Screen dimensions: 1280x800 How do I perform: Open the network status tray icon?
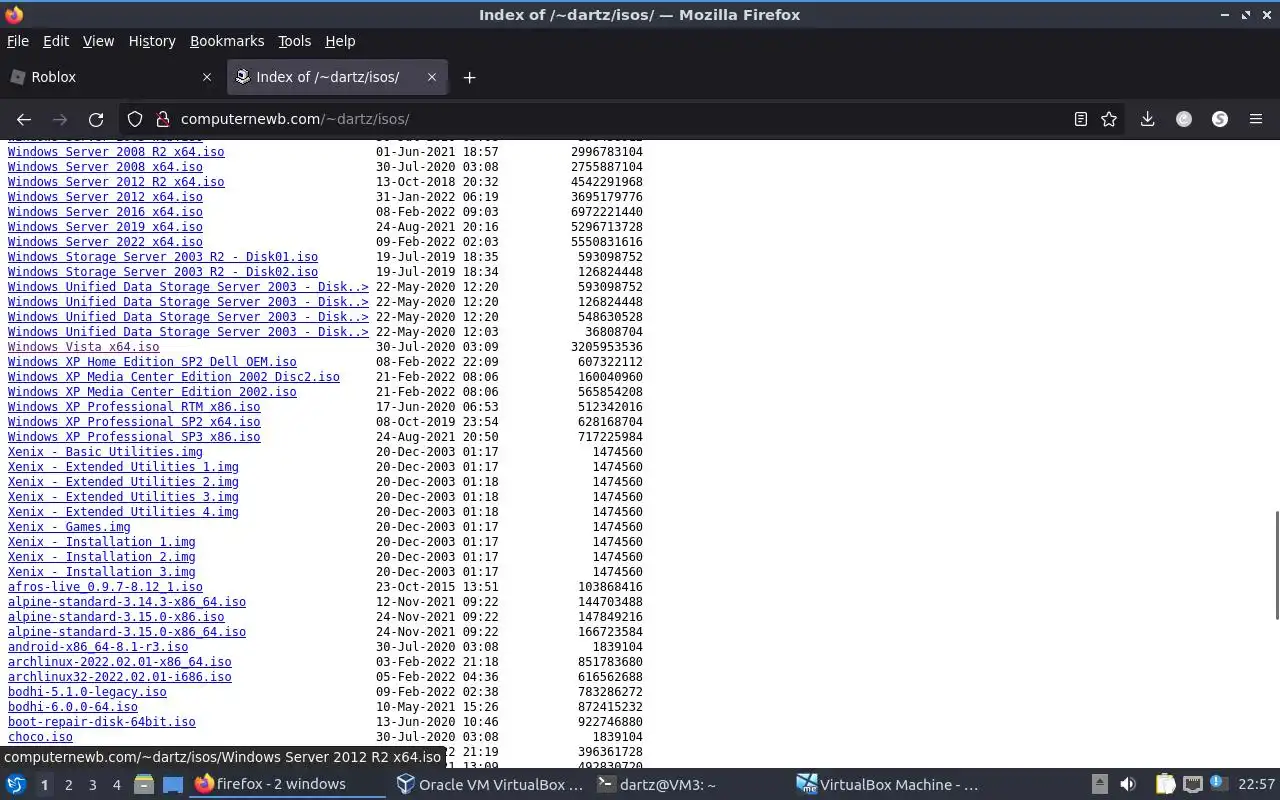pos(1193,784)
